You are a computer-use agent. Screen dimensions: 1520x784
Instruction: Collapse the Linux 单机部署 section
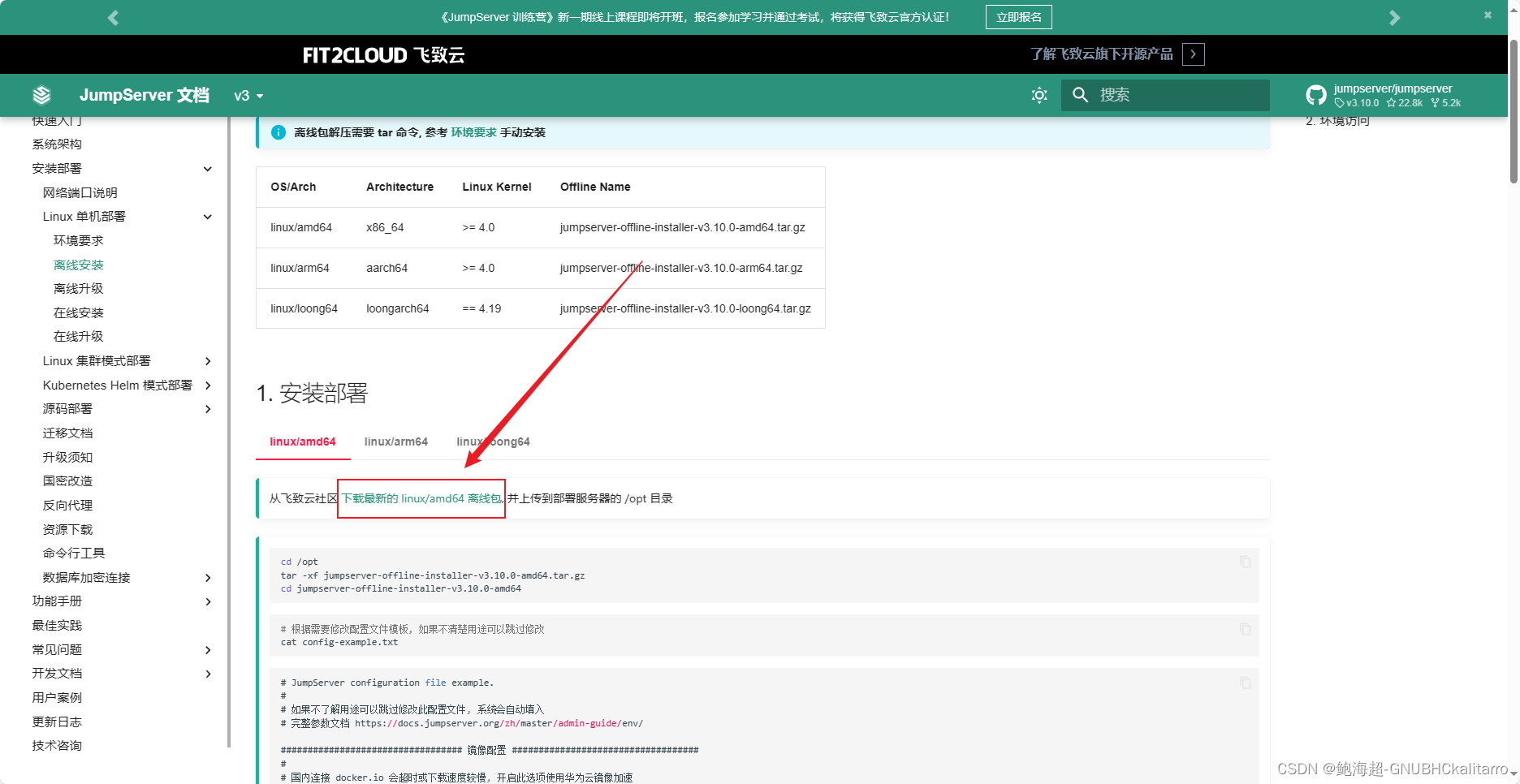pyautogui.click(x=208, y=217)
